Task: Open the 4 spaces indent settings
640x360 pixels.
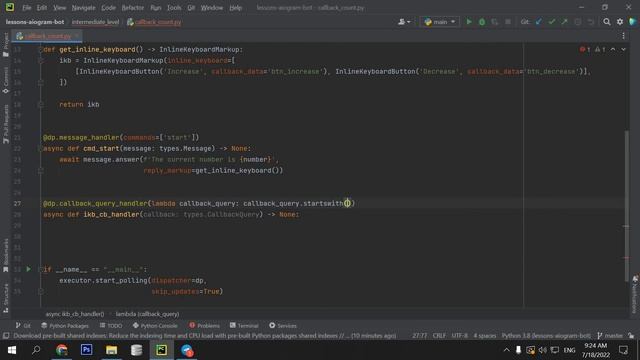Action: pos(484,336)
